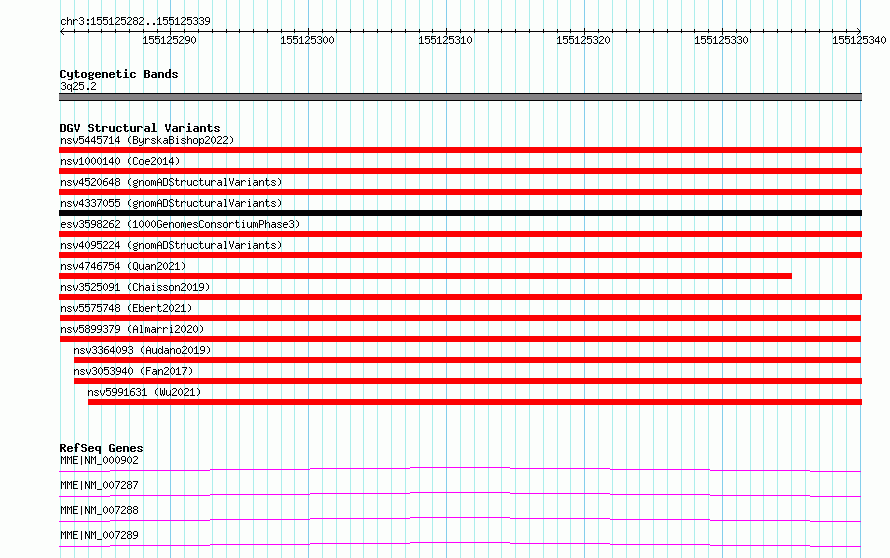
Task: Open variant nsv5445714 (ByrskaBishop2022) label
Action: (x=147, y=140)
